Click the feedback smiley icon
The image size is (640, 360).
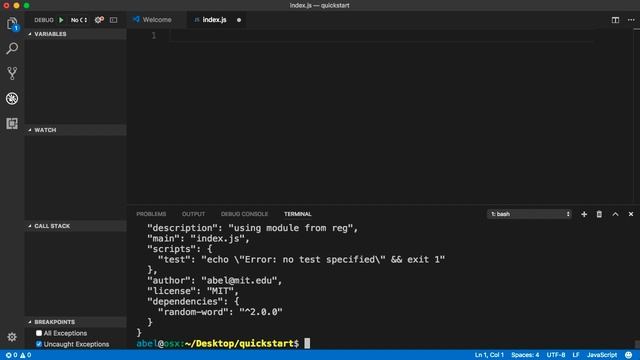629,355
